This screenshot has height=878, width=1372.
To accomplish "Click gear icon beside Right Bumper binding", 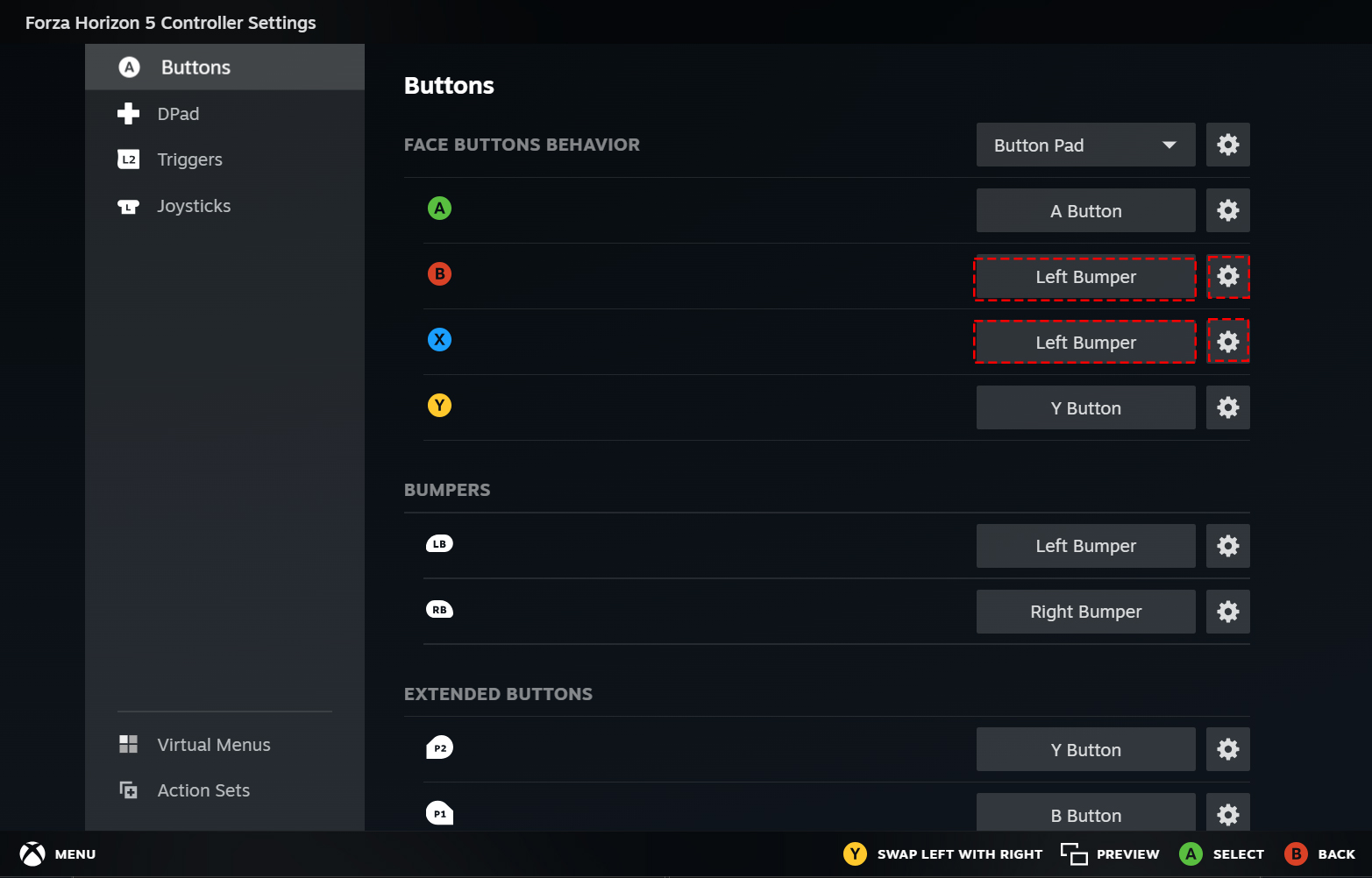I will point(1227,612).
